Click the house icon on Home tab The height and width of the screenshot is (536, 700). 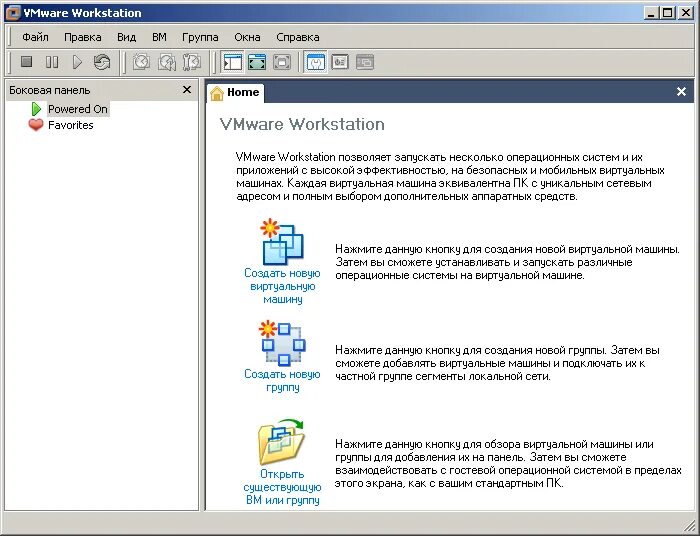[x=217, y=93]
